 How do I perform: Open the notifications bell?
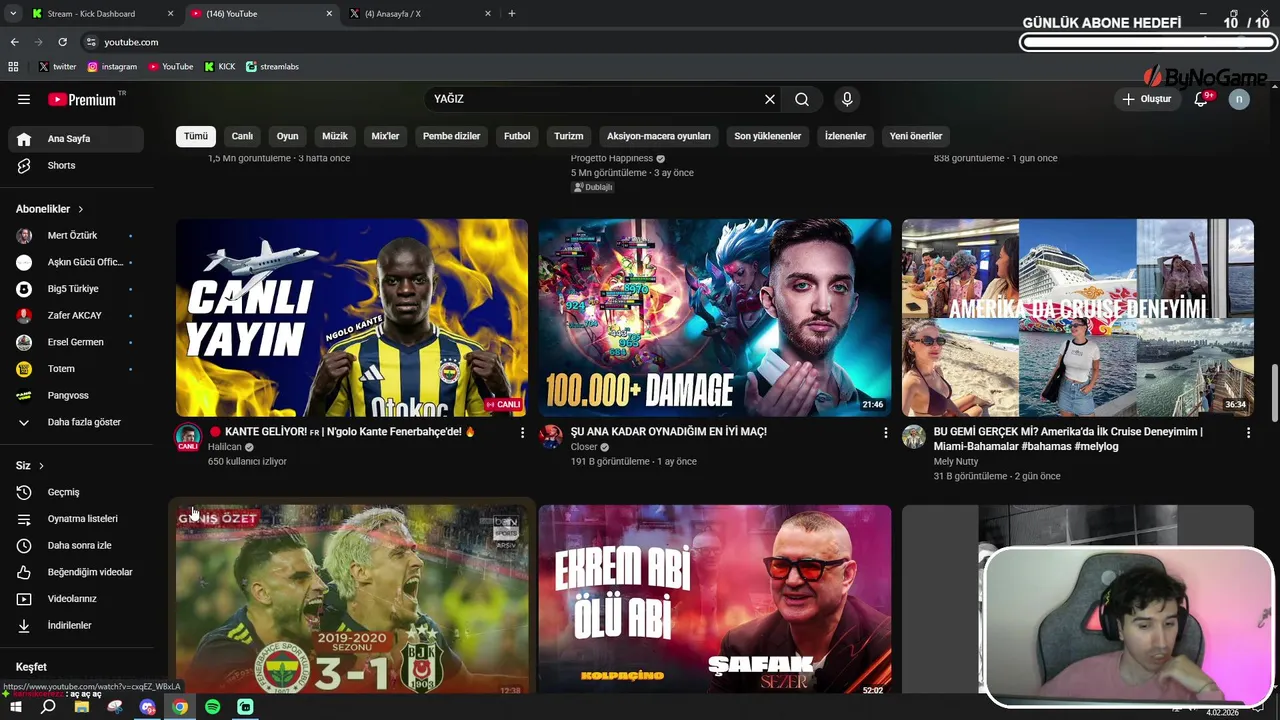tap(1202, 99)
